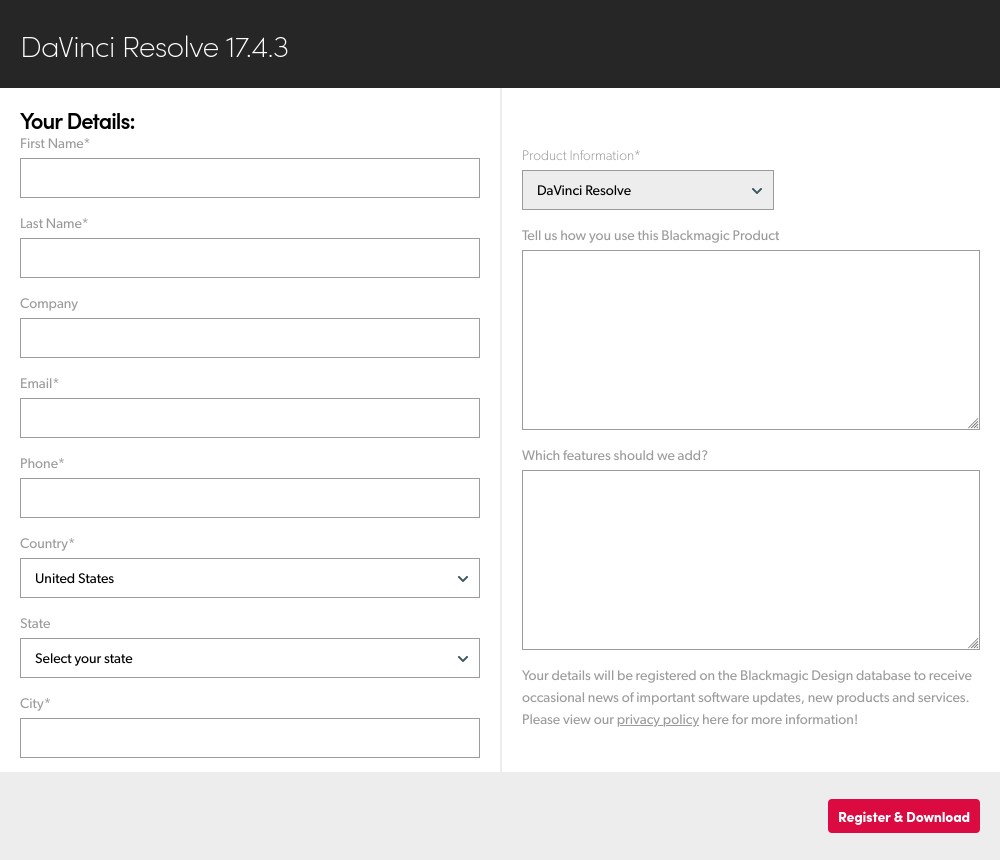Click inside the City field

[x=250, y=738]
